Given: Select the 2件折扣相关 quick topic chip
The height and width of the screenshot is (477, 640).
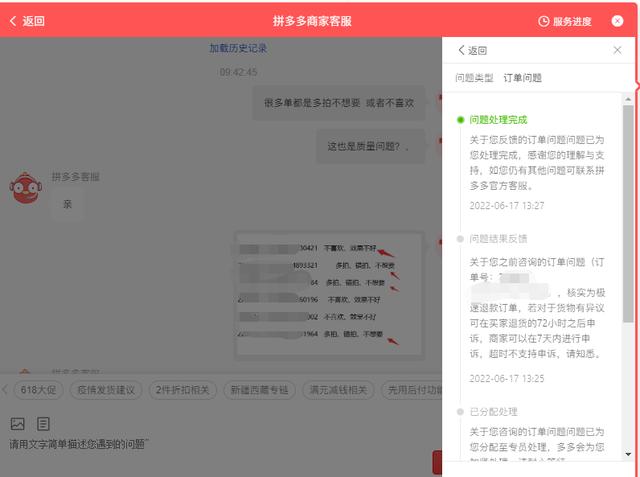Looking at the screenshot, I should pos(182,390).
